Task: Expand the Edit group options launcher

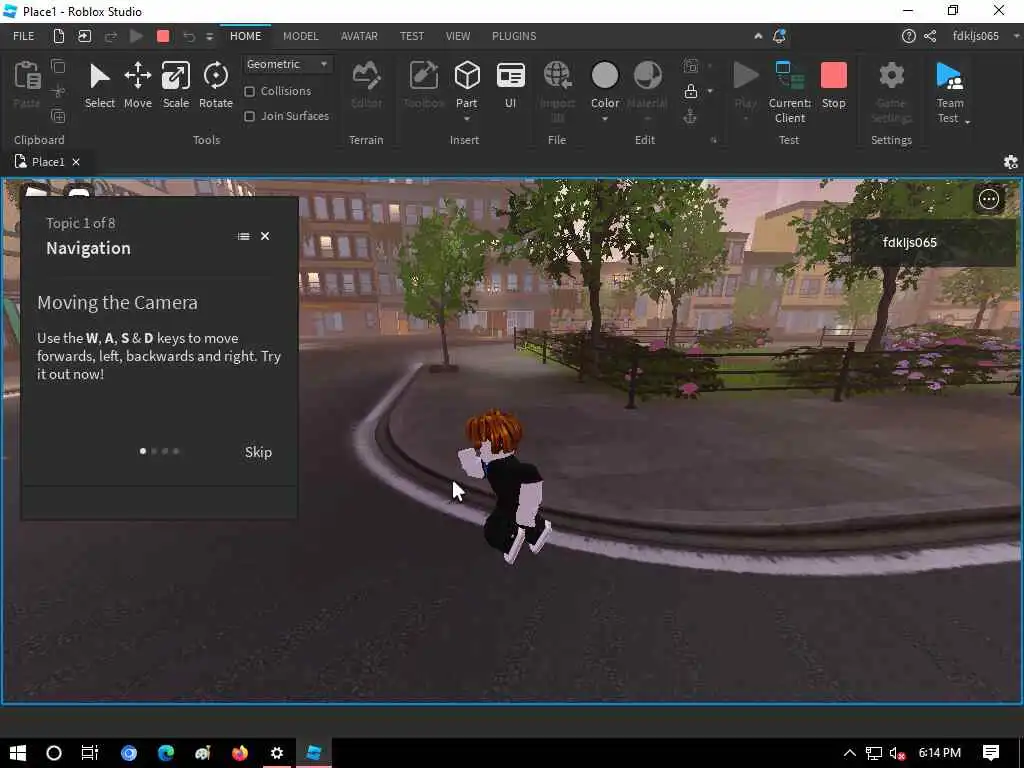Action: (713, 140)
